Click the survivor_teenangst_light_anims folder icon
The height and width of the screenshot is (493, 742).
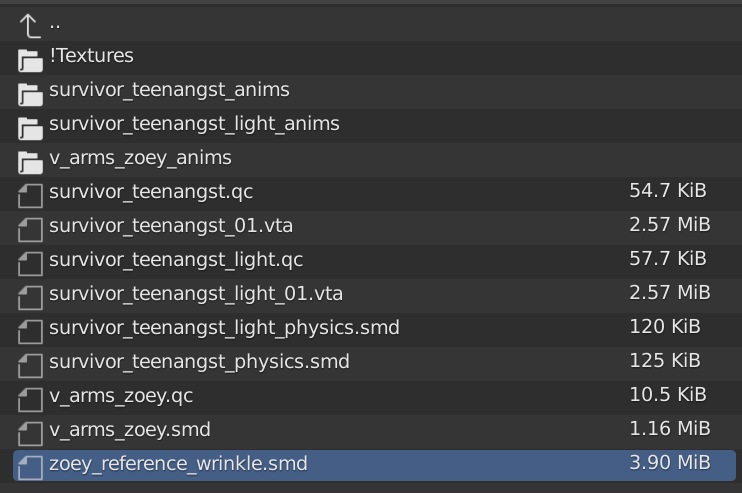pyautogui.click(x=30, y=127)
